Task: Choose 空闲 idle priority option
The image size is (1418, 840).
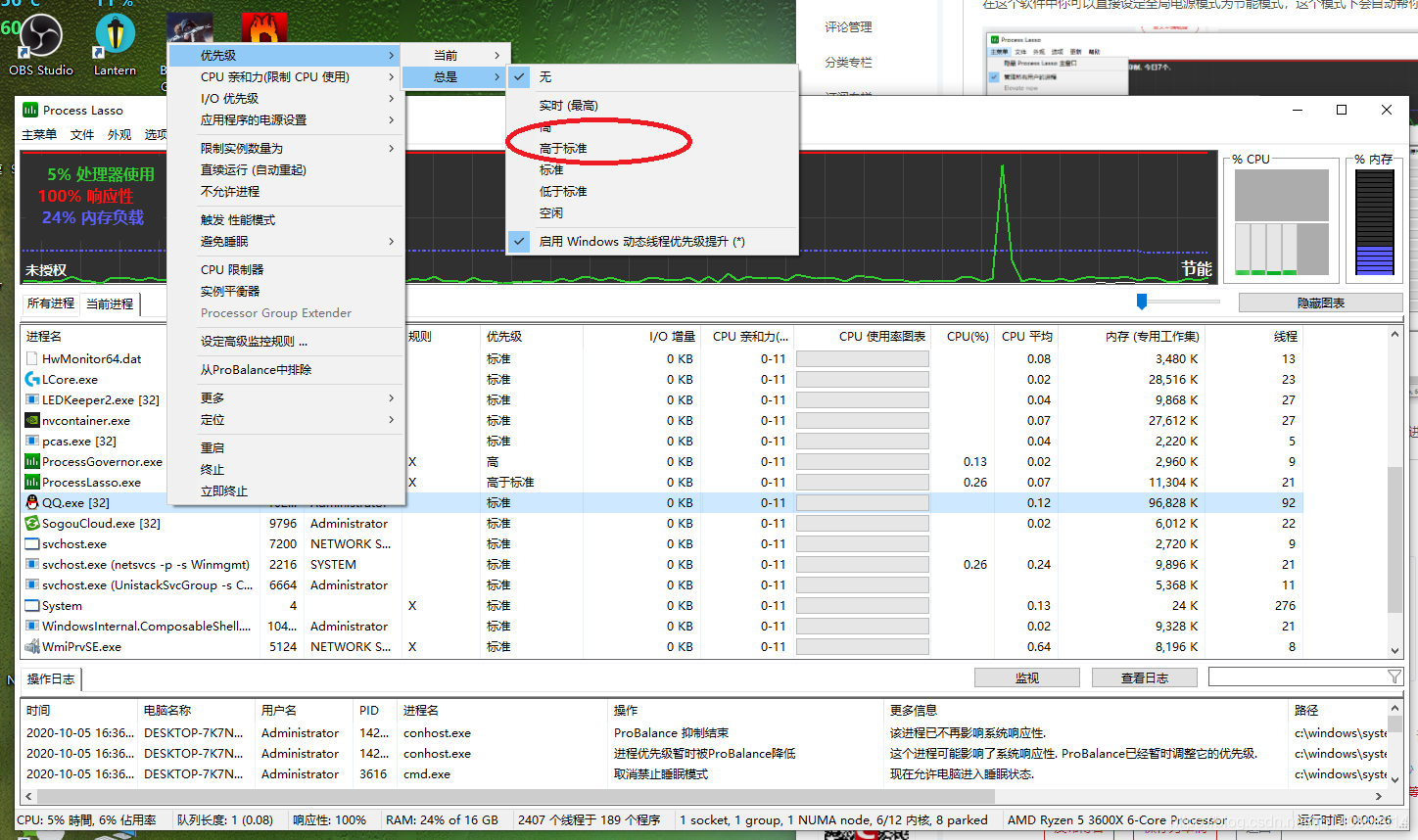Action: click(x=652, y=213)
